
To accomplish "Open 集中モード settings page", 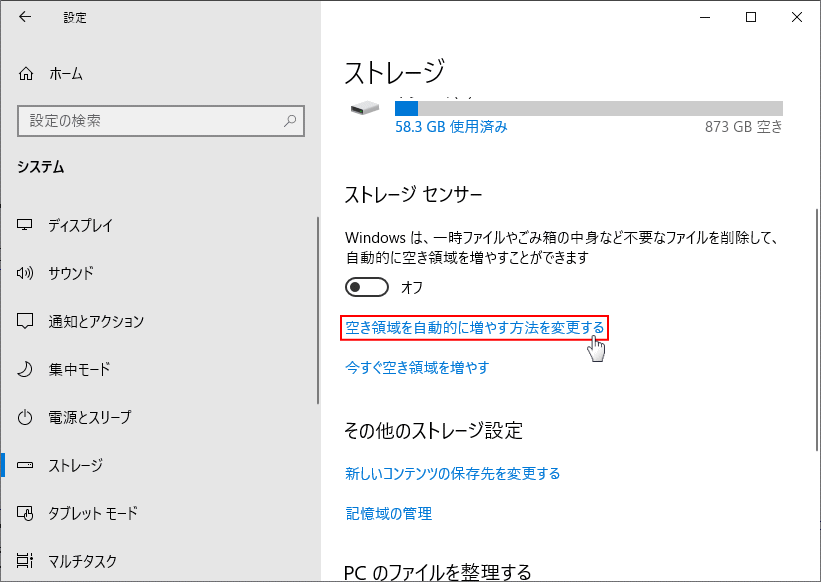I will [79, 369].
